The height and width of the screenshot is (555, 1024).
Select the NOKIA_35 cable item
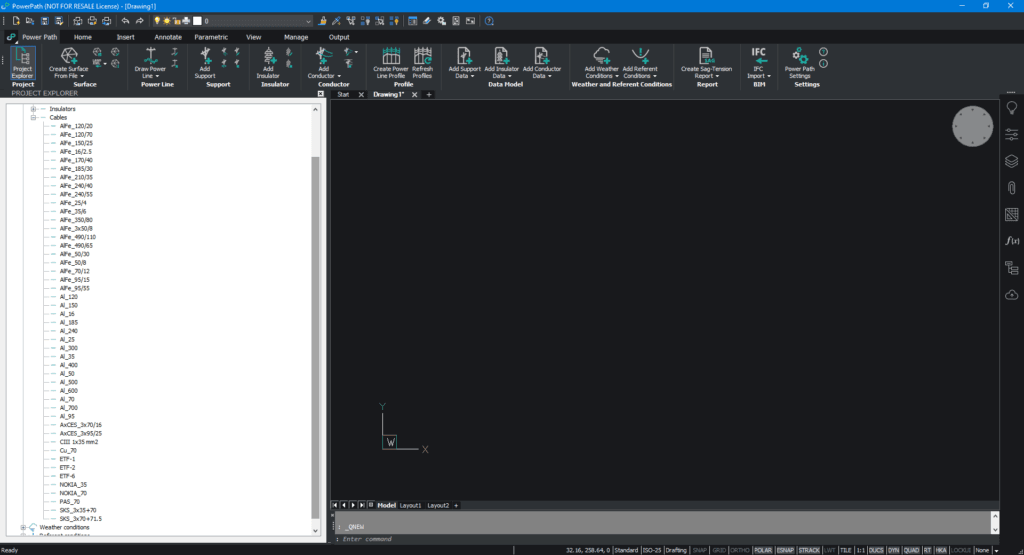click(73, 484)
